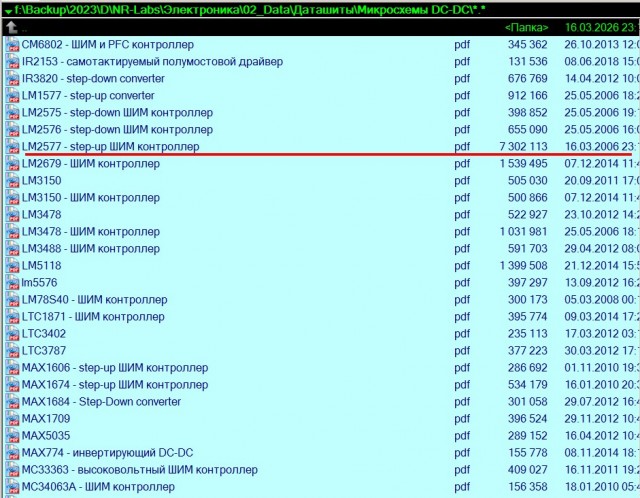Click size value '155 778'

tap(527, 453)
